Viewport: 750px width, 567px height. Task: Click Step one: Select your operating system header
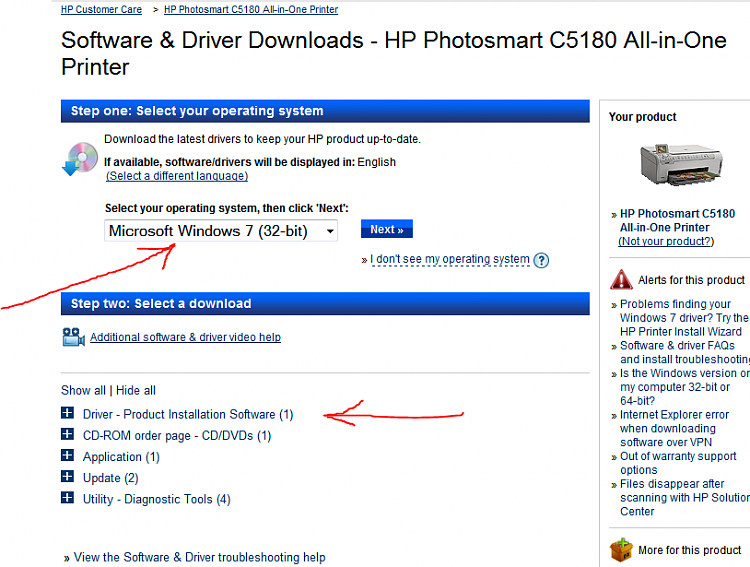point(325,111)
